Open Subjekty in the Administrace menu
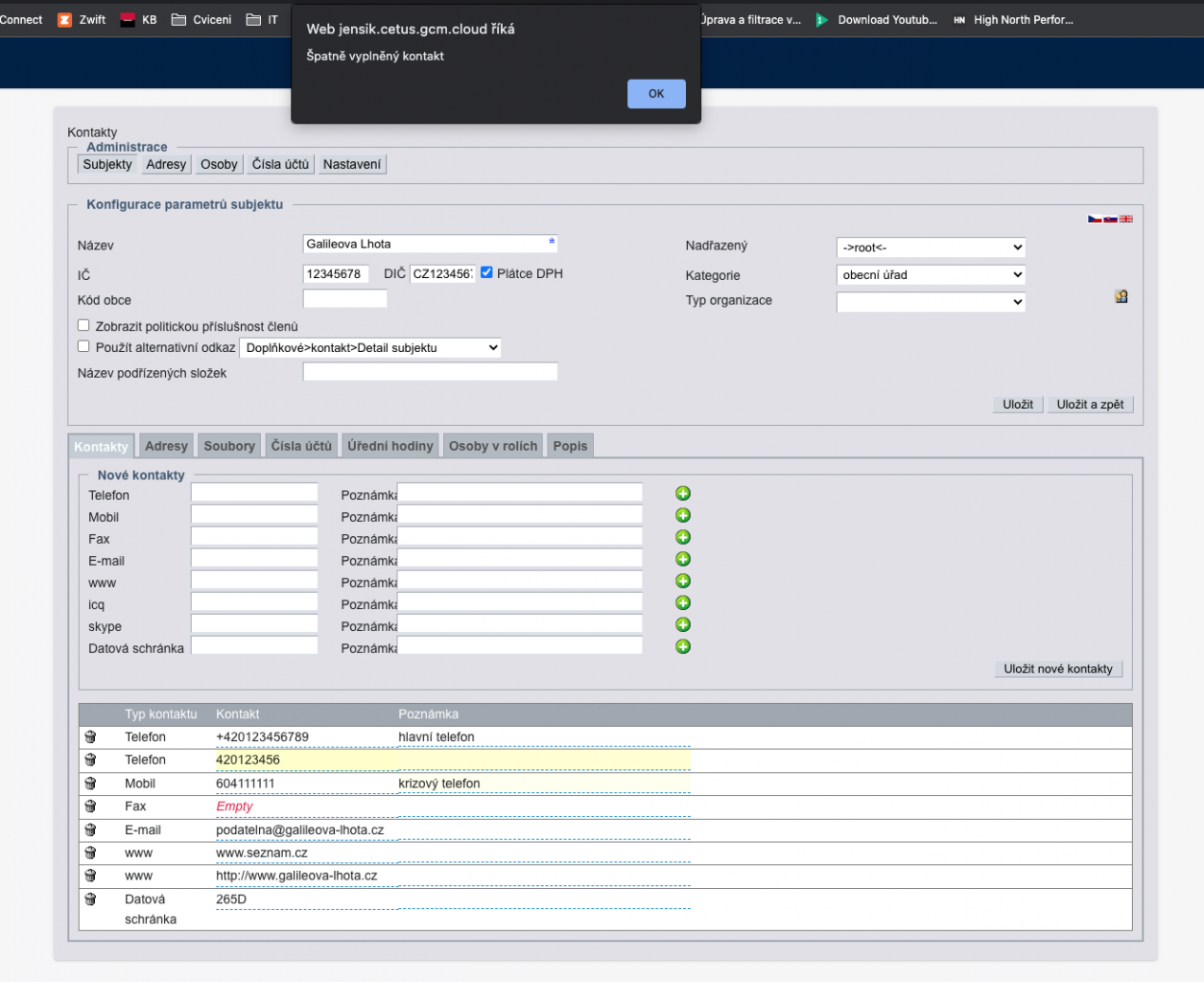Image resolution: width=1204 pixels, height=982 pixels. tap(107, 164)
